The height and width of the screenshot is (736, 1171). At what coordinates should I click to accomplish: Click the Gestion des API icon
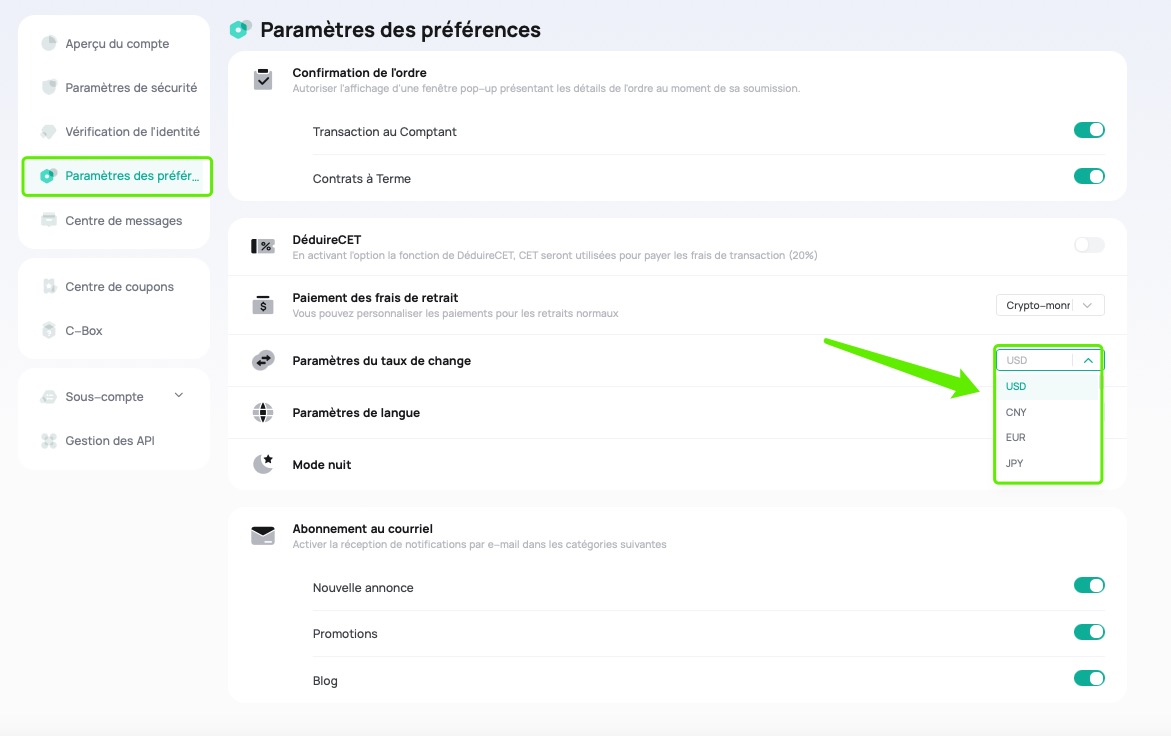click(x=49, y=440)
